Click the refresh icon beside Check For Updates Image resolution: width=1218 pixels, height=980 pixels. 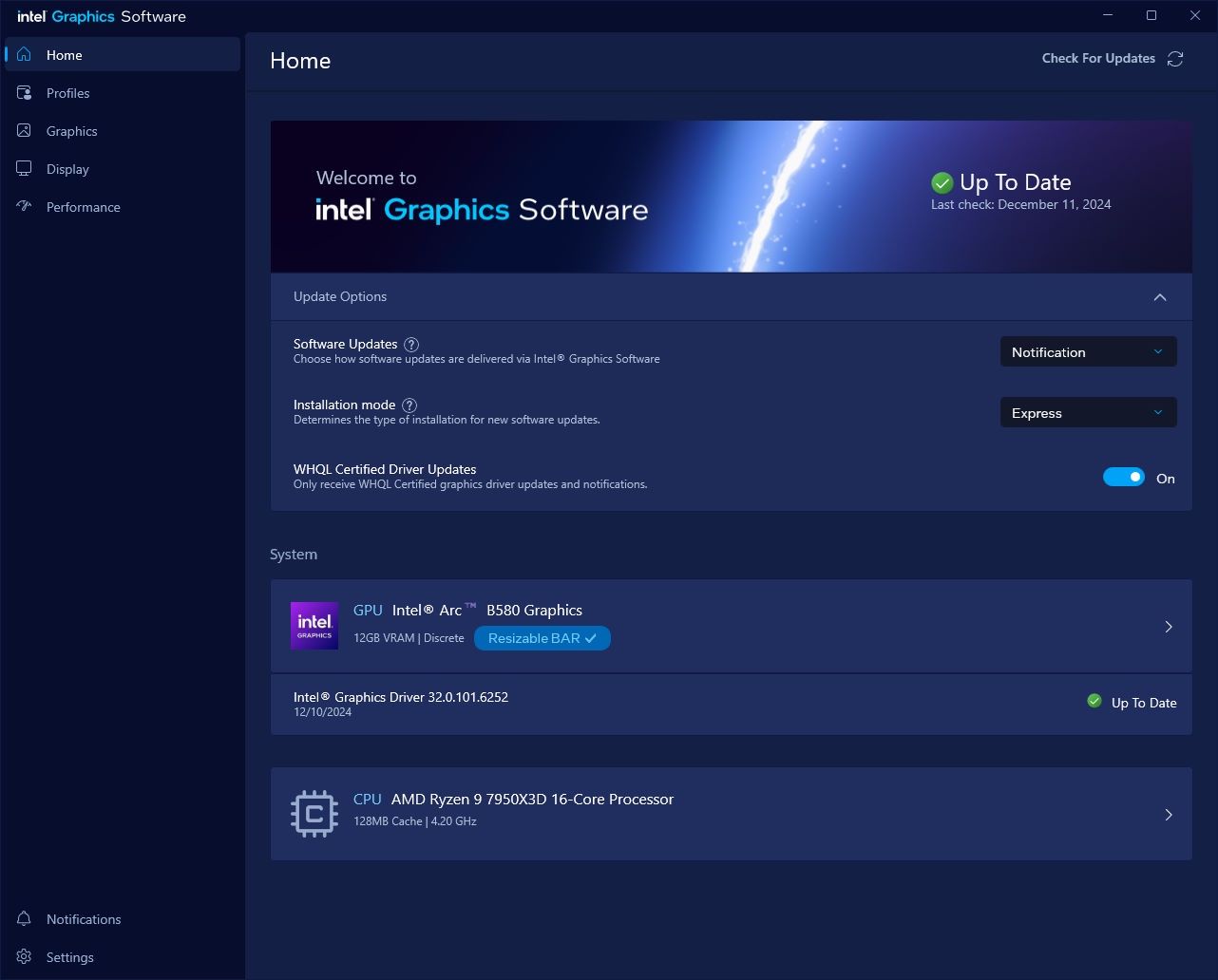[x=1175, y=59]
